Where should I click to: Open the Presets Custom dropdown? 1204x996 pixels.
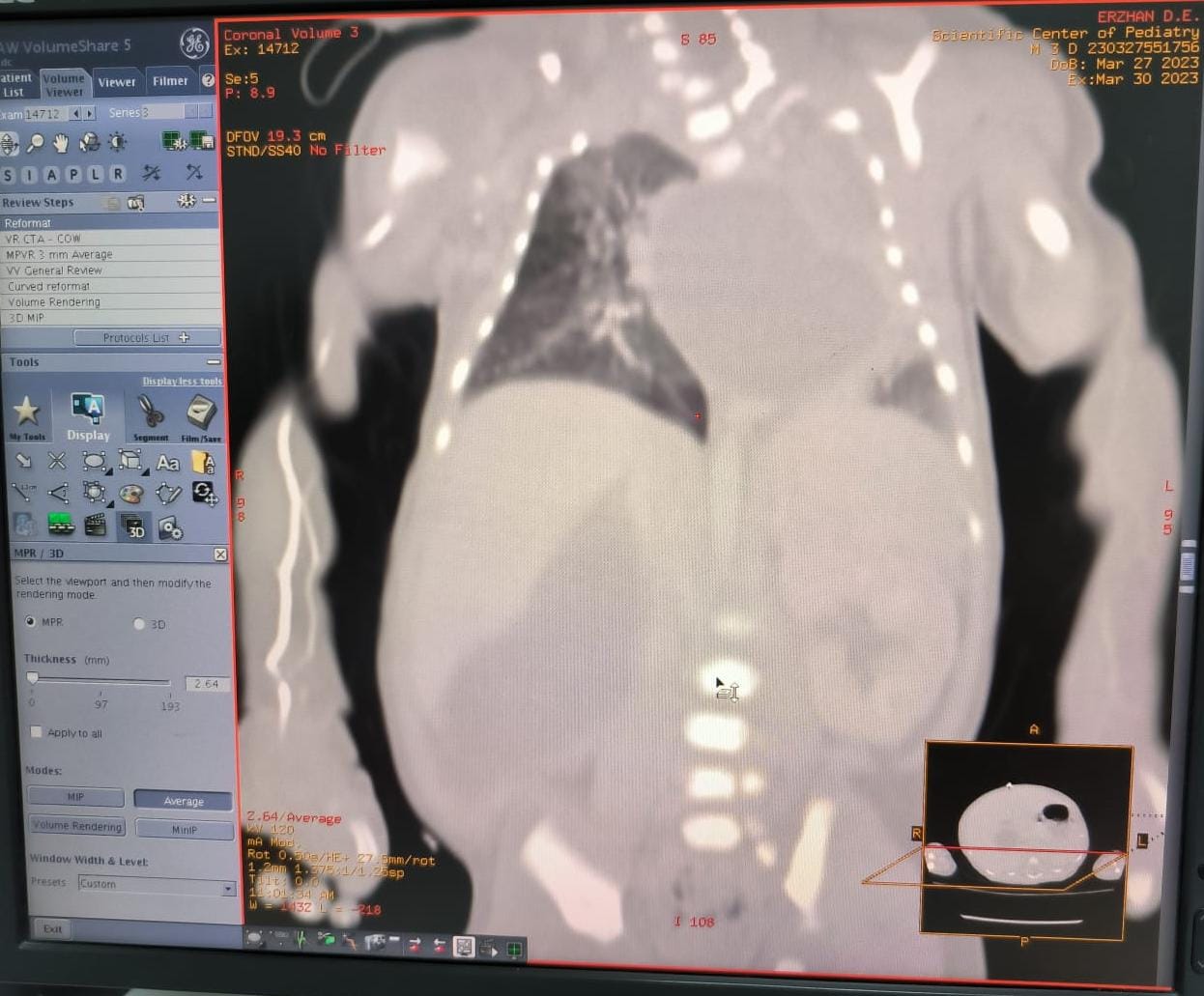pyautogui.click(x=228, y=888)
